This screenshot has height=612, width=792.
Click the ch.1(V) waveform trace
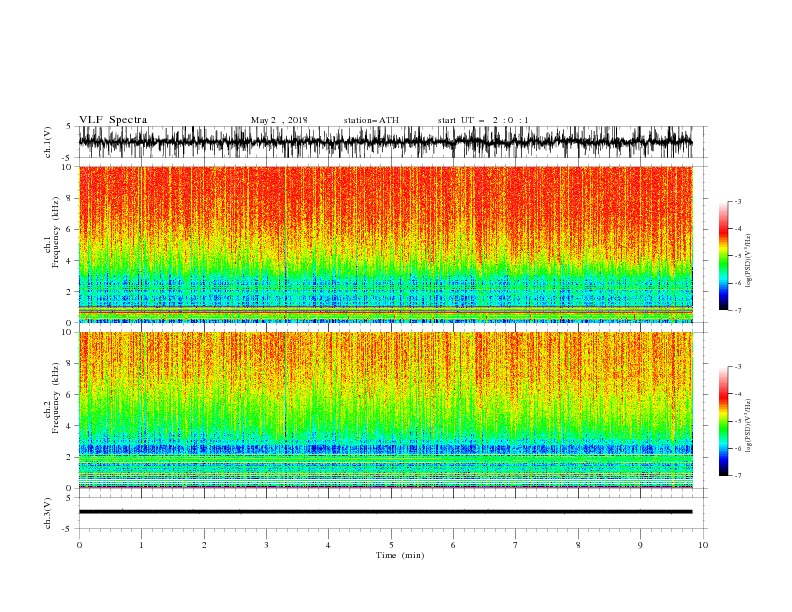pos(385,142)
